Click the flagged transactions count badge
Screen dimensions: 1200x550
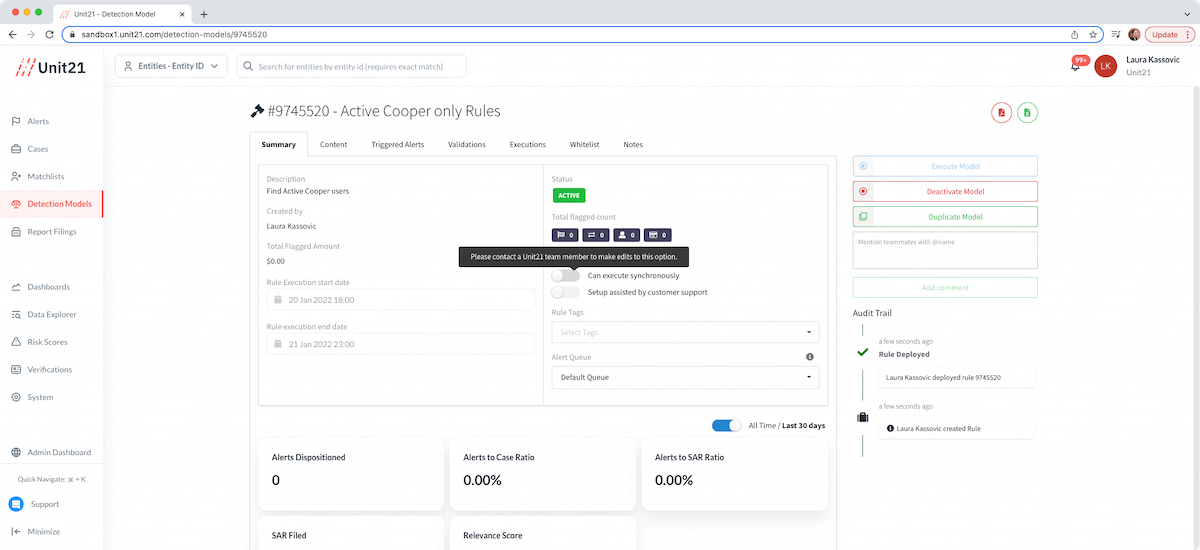pos(596,235)
